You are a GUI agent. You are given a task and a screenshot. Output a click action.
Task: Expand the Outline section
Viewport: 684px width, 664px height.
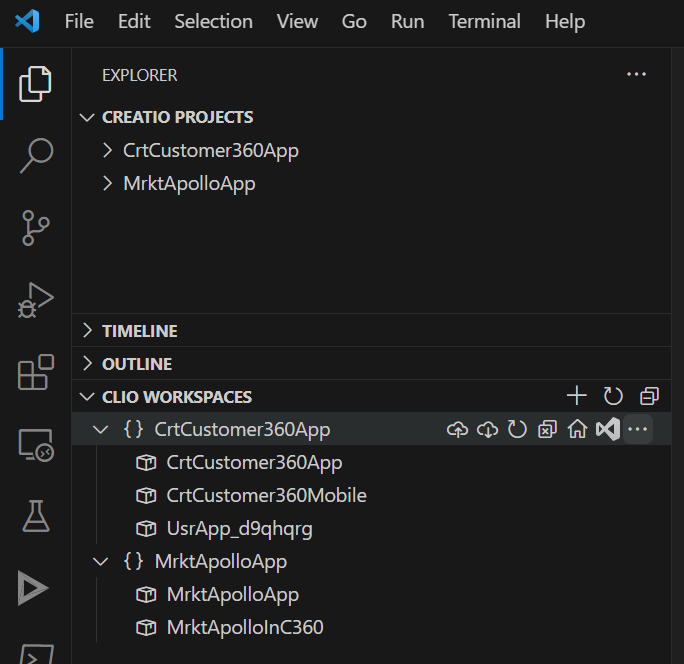[87, 363]
